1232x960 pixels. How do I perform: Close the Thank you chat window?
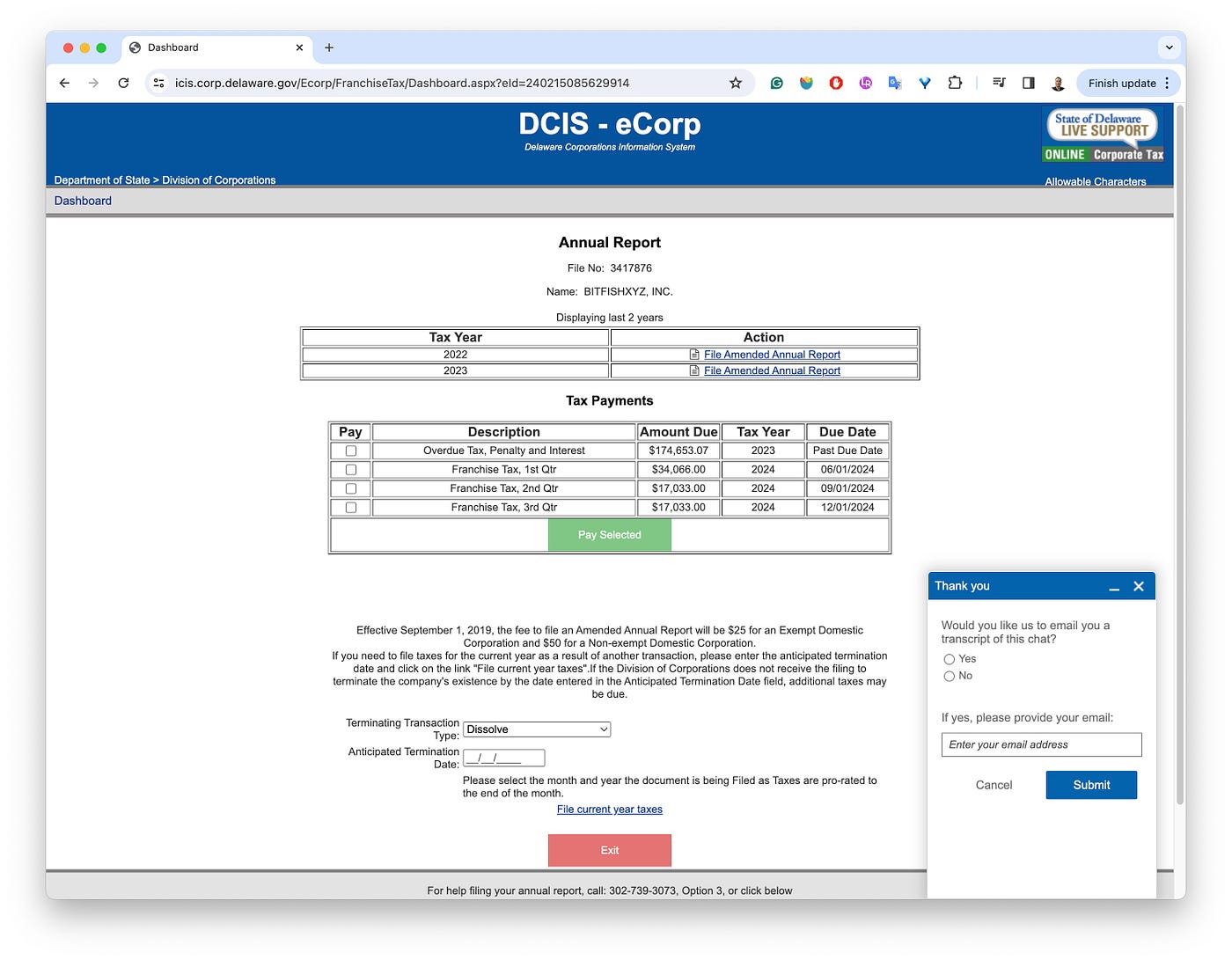click(1139, 586)
